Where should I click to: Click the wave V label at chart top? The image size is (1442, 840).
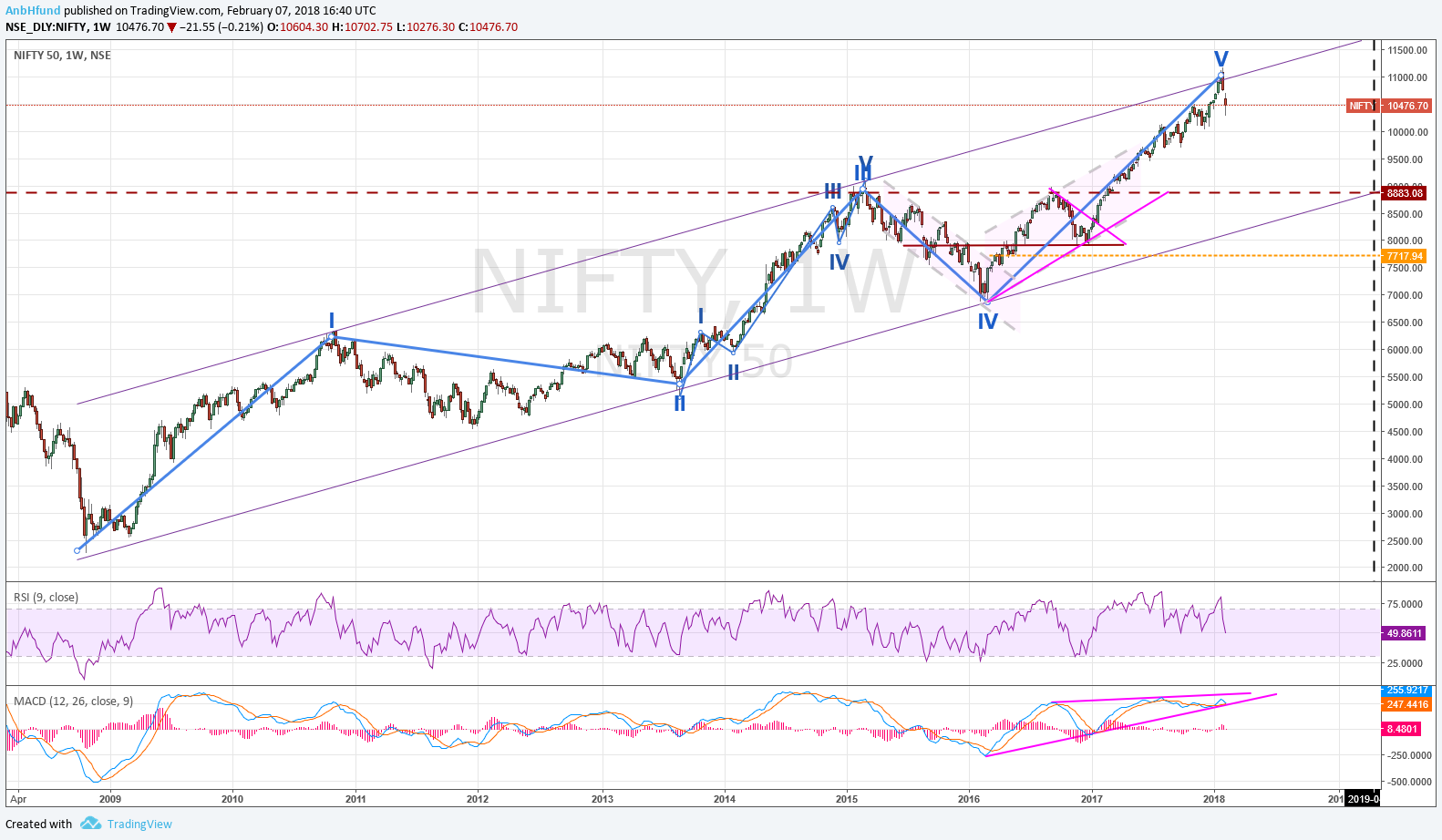tap(1221, 59)
